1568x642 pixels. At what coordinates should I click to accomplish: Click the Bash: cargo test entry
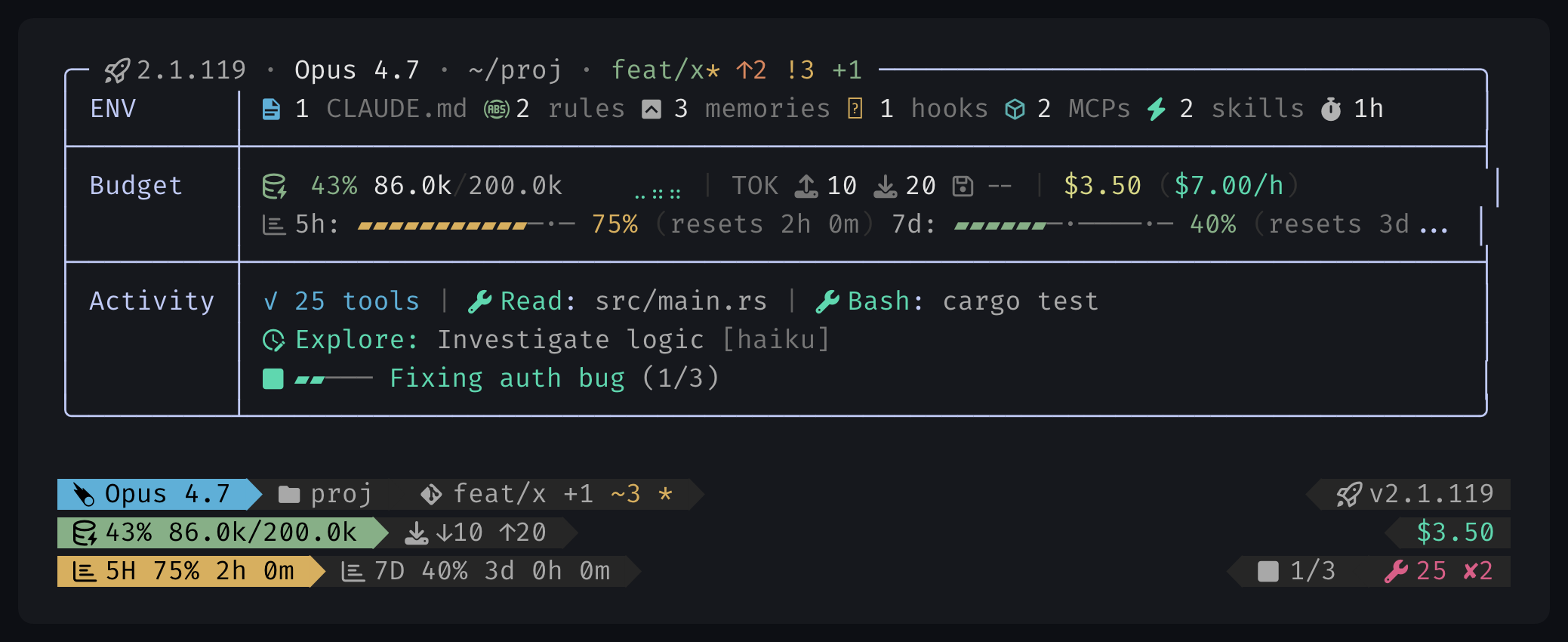957,302
